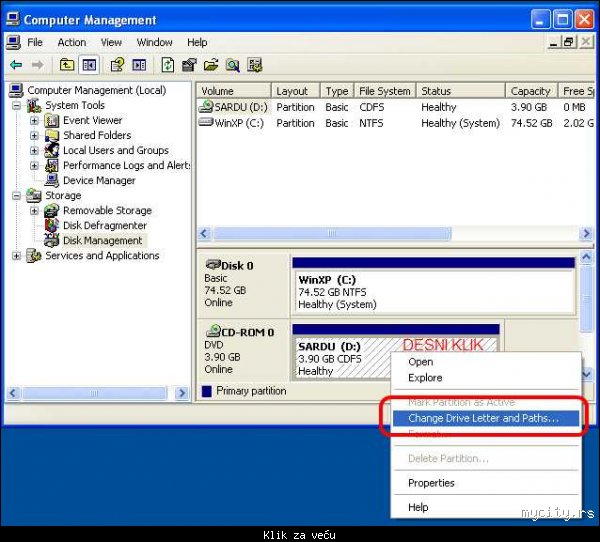Click the Event Viewer icon

click(x=52, y=121)
